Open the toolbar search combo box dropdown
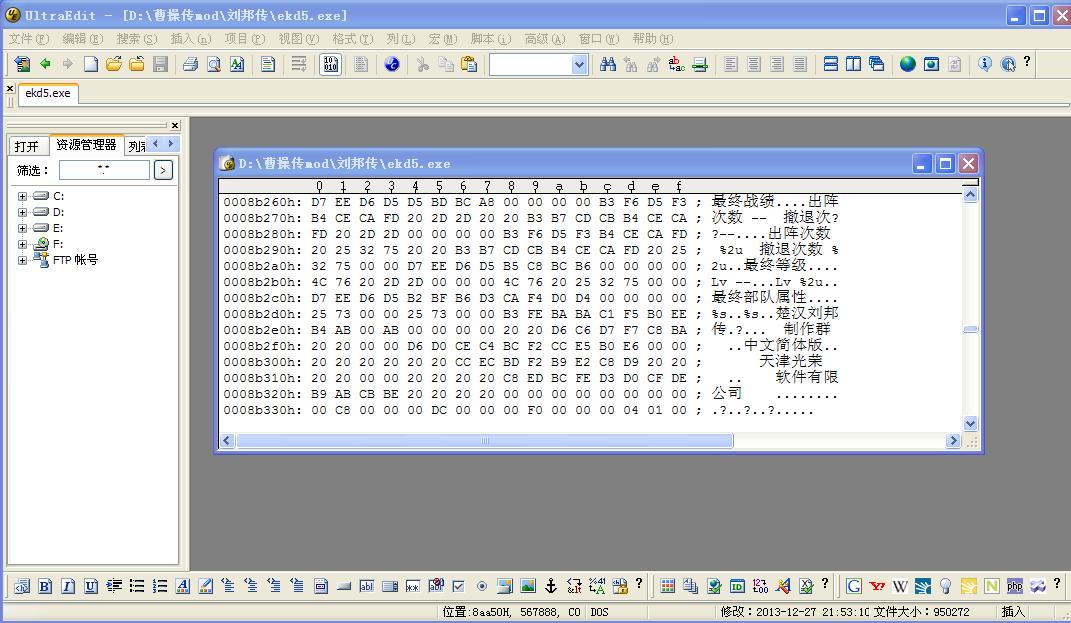 pos(579,64)
